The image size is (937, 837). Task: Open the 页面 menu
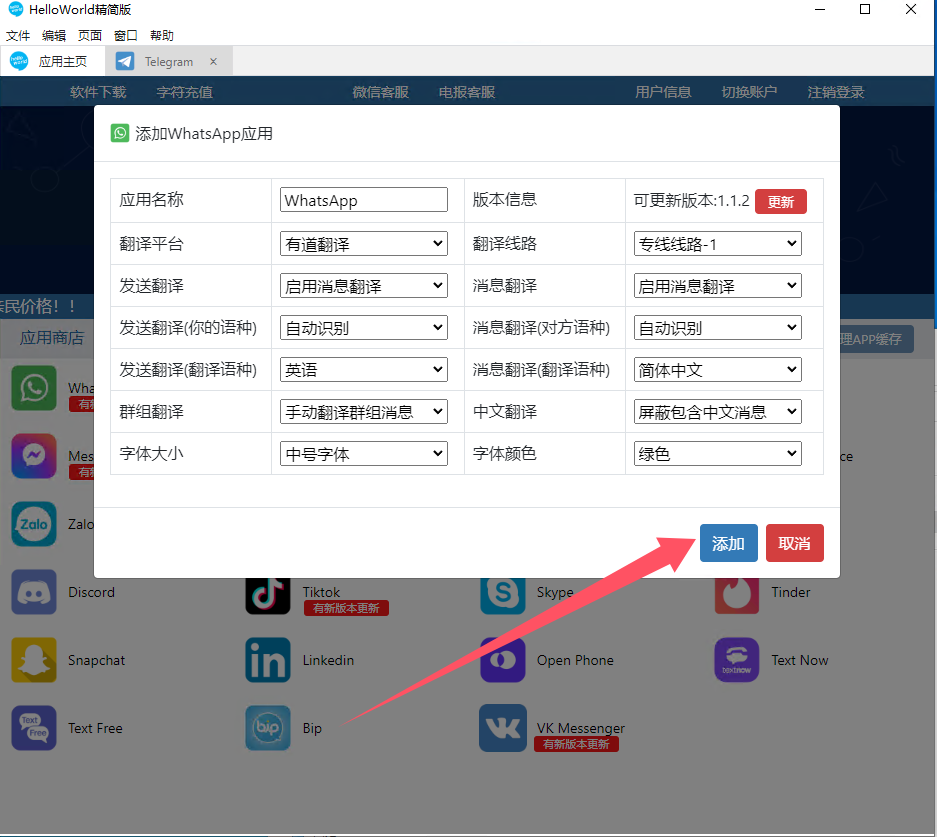[x=90, y=35]
